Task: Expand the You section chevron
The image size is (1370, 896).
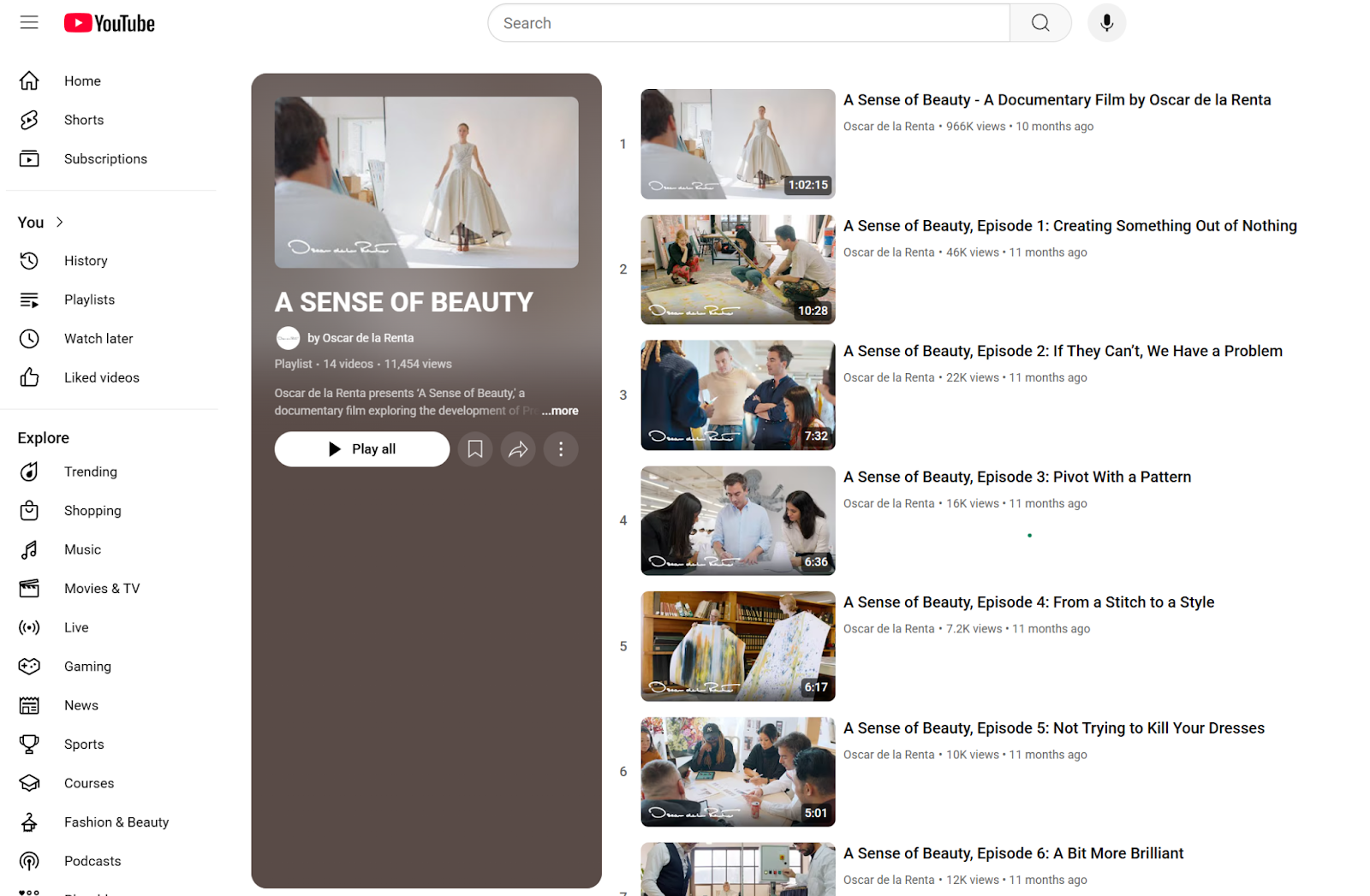Action: coord(59,223)
